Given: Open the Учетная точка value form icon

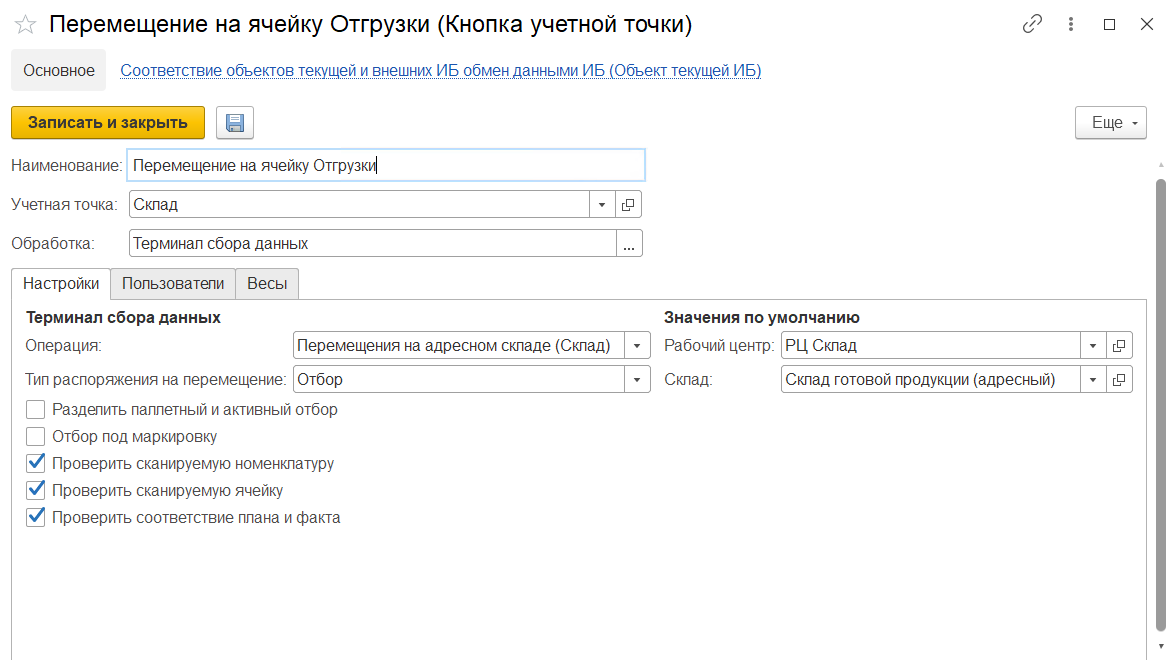Looking at the screenshot, I should coord(628,205).
